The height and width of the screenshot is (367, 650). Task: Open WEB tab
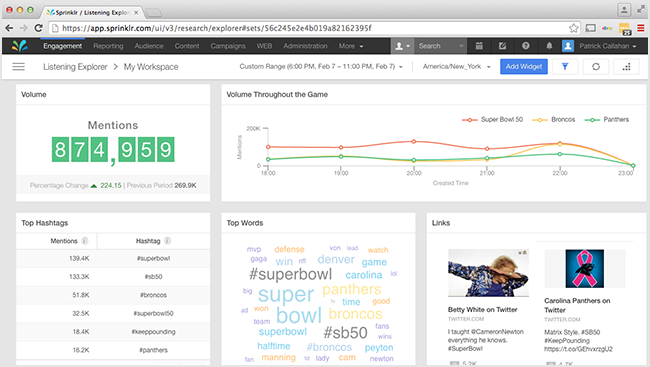[x=264, y=46]
